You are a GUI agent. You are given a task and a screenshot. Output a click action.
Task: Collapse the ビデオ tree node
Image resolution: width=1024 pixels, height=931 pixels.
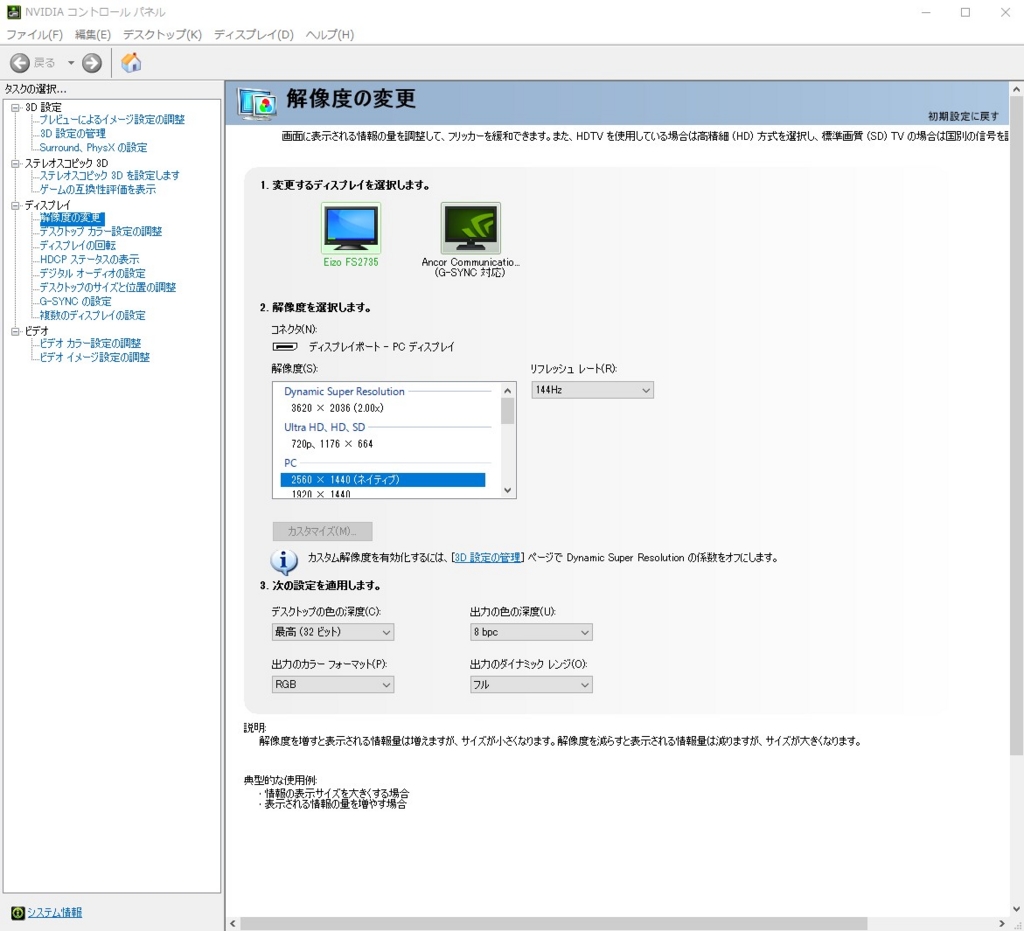pyautogui.click(x=15, y=331)
